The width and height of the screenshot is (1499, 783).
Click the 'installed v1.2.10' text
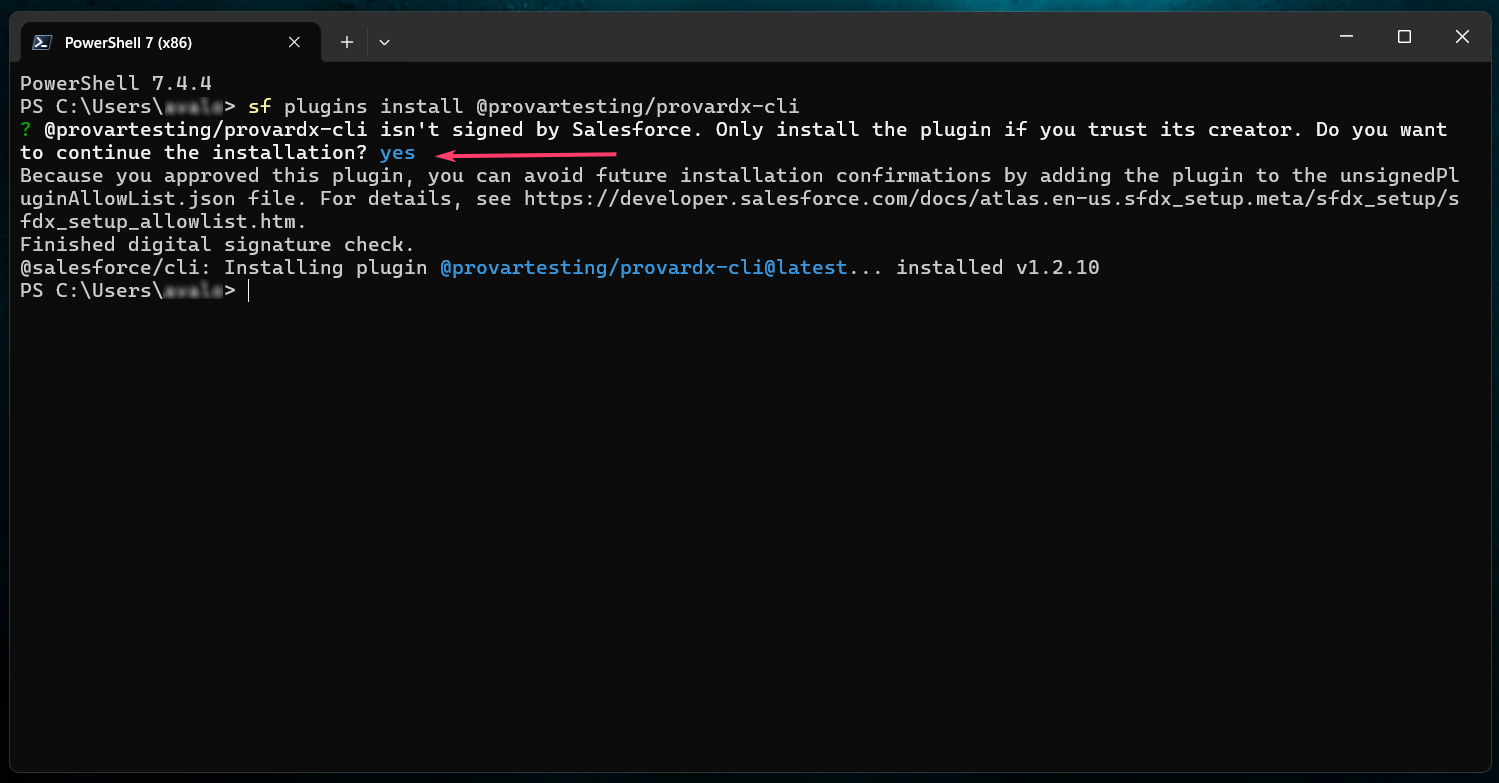998,268
